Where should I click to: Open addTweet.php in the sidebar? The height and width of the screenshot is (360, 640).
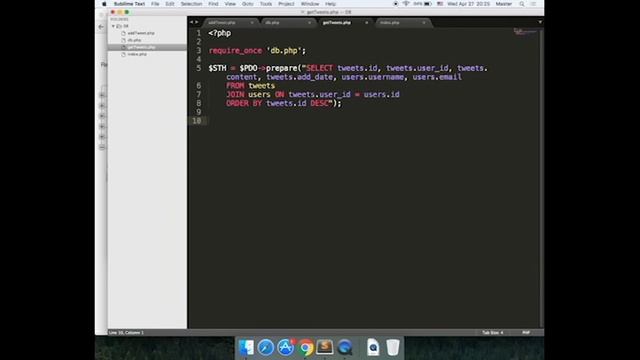(141, 33)
